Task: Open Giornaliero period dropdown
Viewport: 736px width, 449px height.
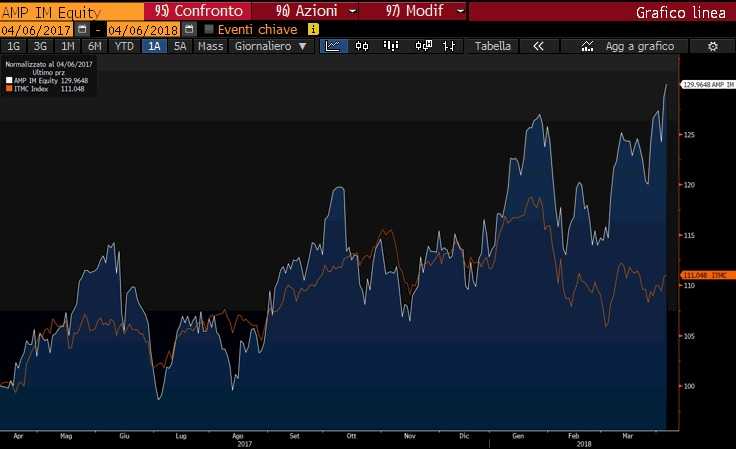Action: pyautogui.click(x=270, y=46)
